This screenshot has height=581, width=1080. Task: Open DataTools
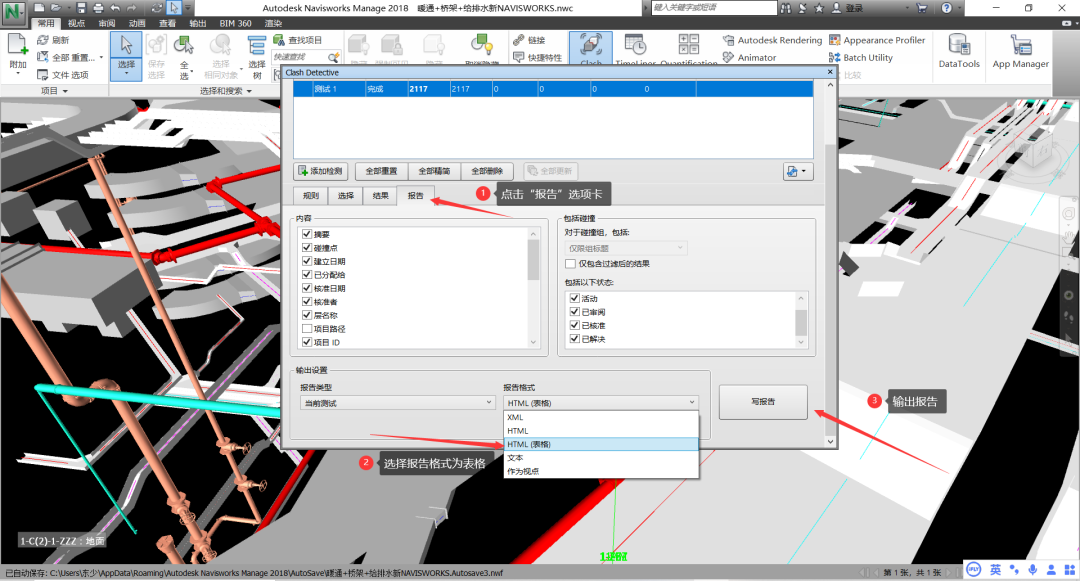coord(959,50)
